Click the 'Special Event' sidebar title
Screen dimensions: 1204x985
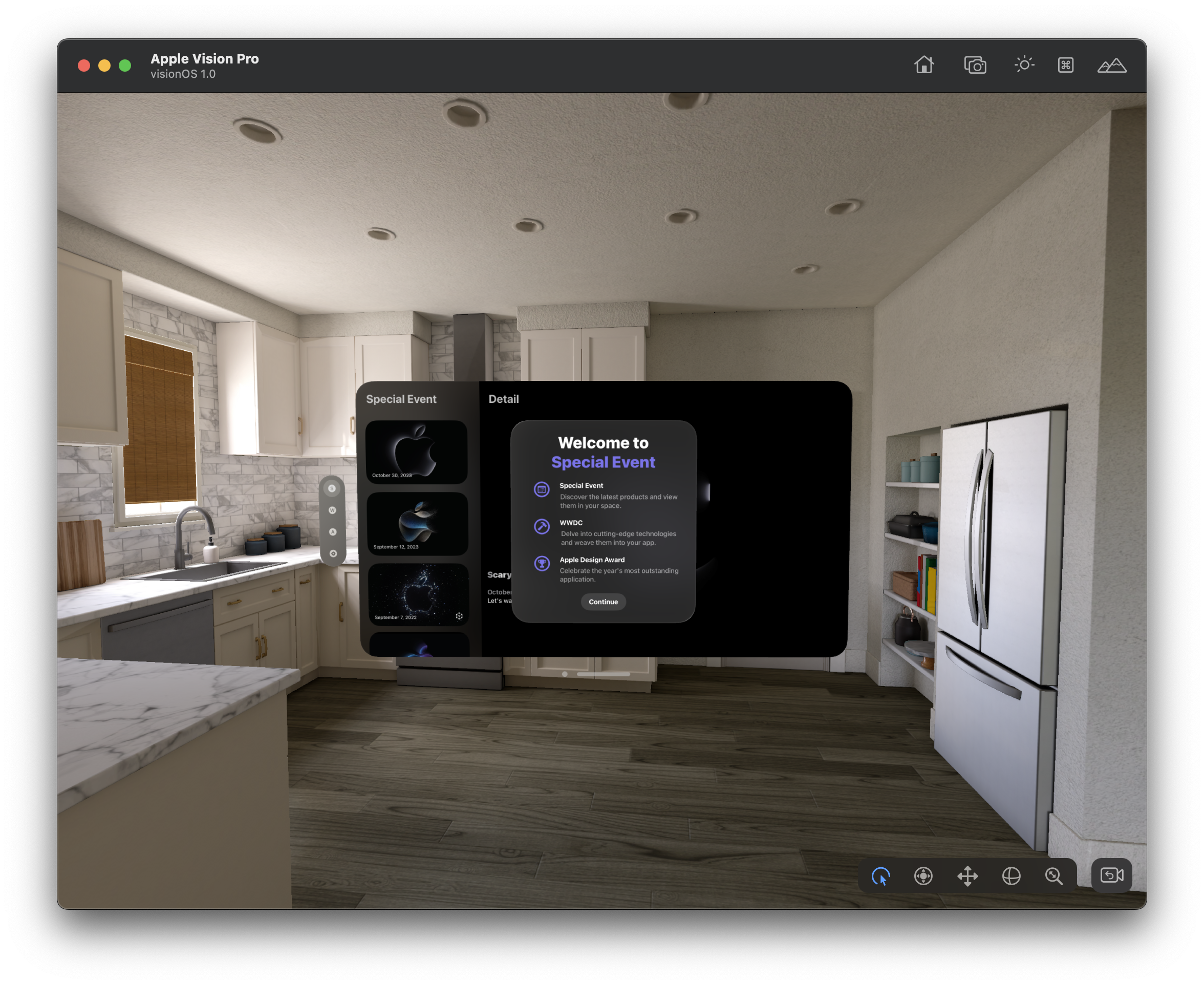tap(401, 399)
